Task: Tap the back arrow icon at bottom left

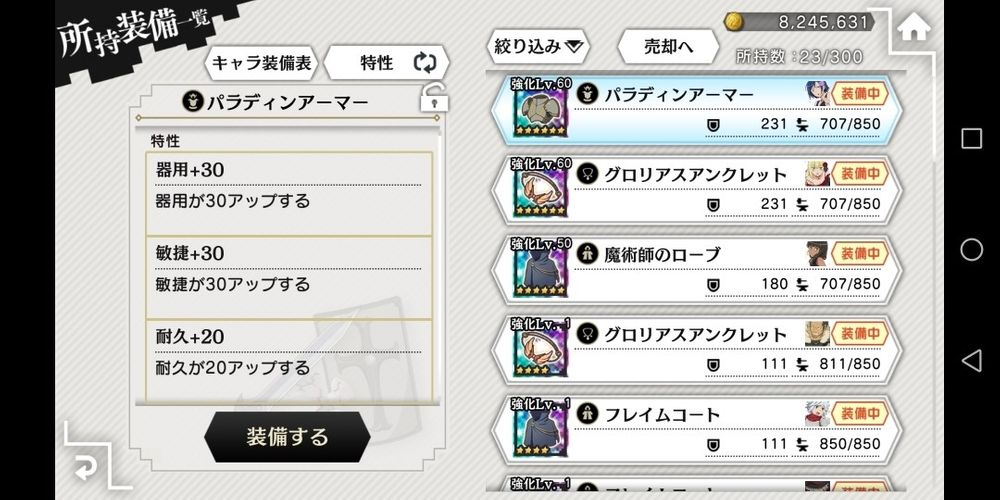Action: click(x=88, y=465)
